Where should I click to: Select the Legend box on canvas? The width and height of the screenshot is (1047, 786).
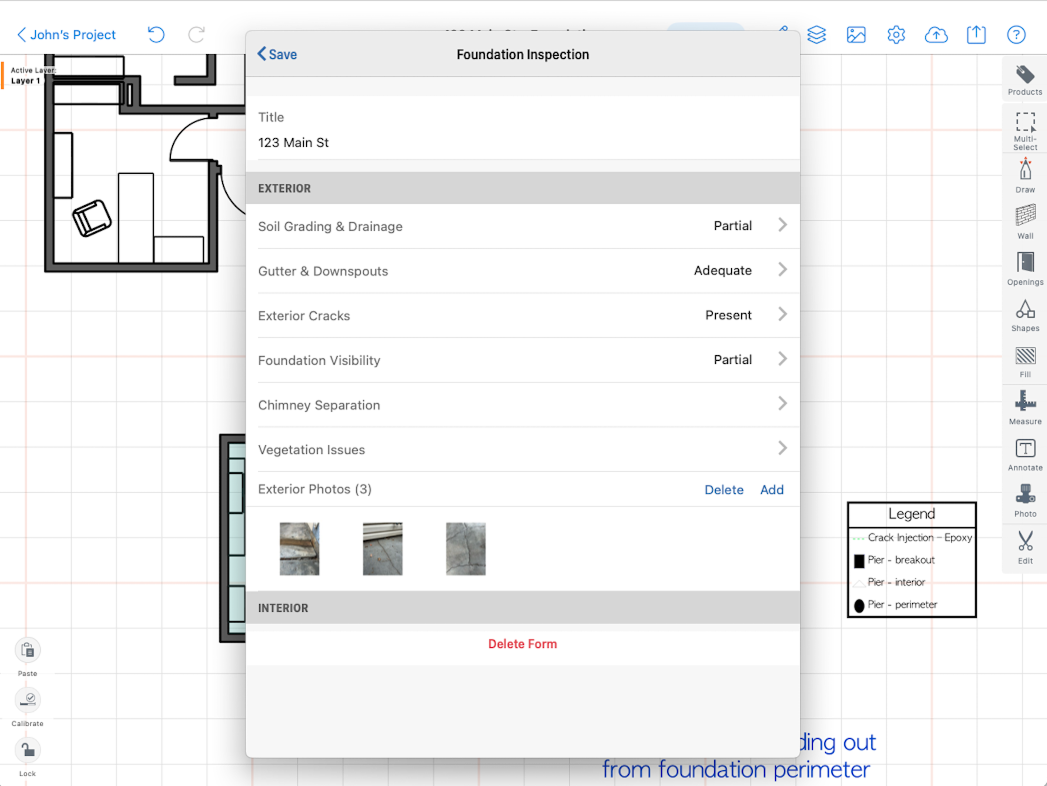(x=911, y=559)
